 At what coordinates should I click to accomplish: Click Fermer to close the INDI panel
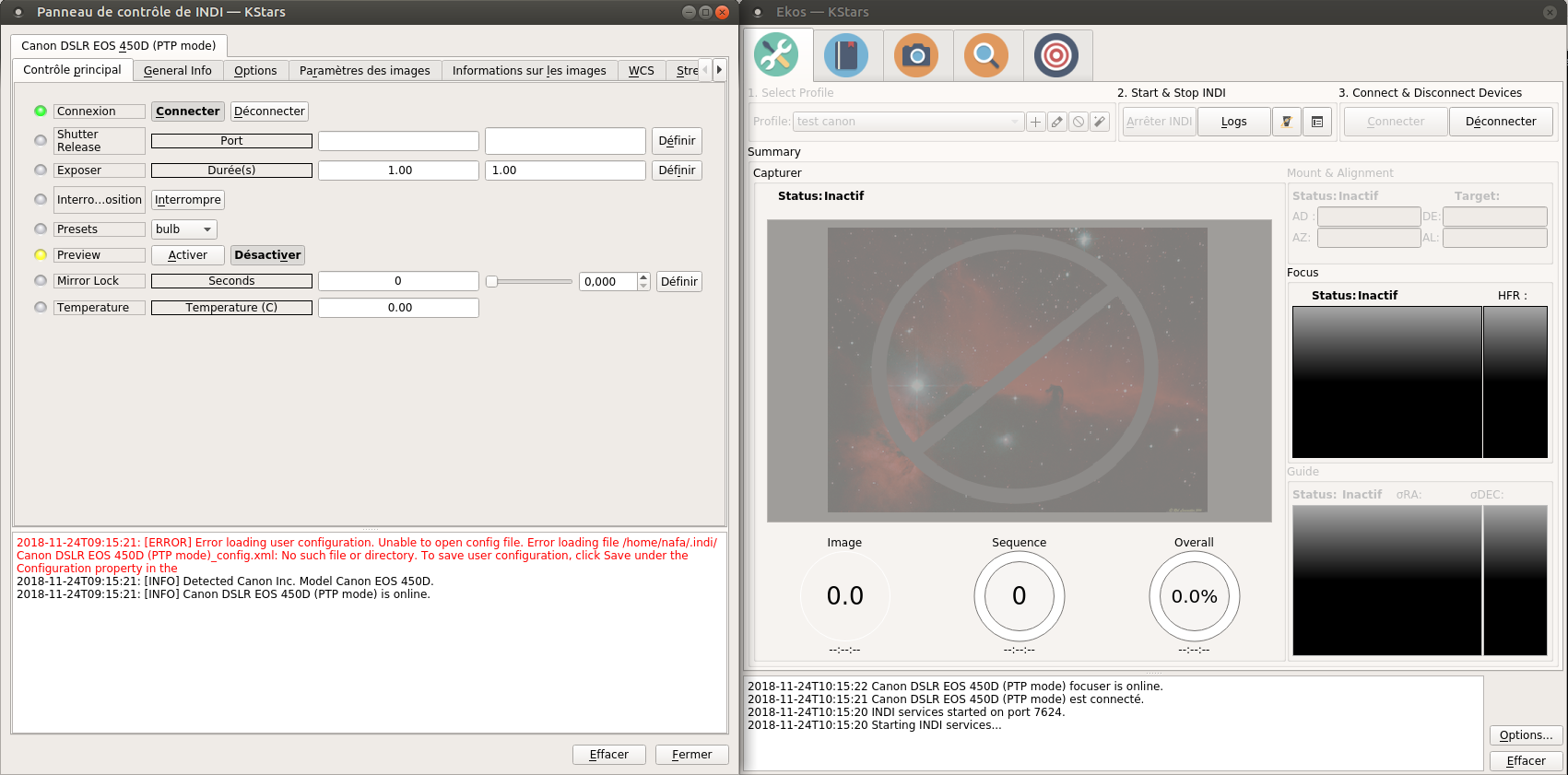pos(692,755)
